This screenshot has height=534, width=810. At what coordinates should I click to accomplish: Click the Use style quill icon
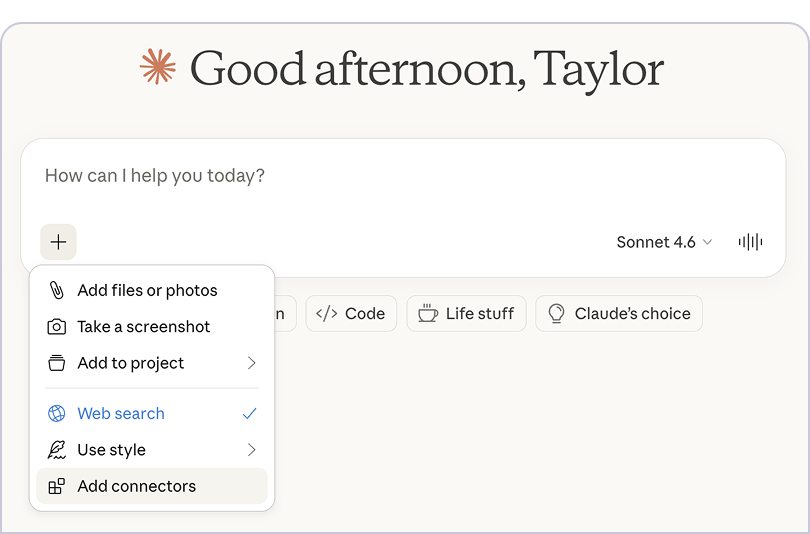pos(57,450)
